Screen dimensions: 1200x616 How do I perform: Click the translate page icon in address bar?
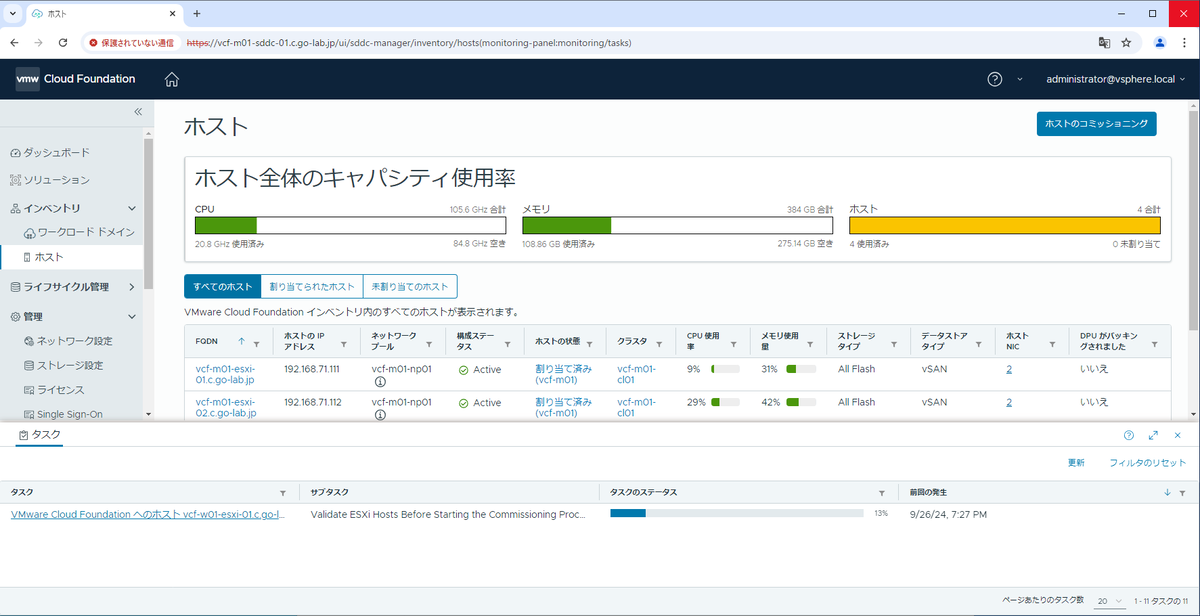[x=1104, y=43]
